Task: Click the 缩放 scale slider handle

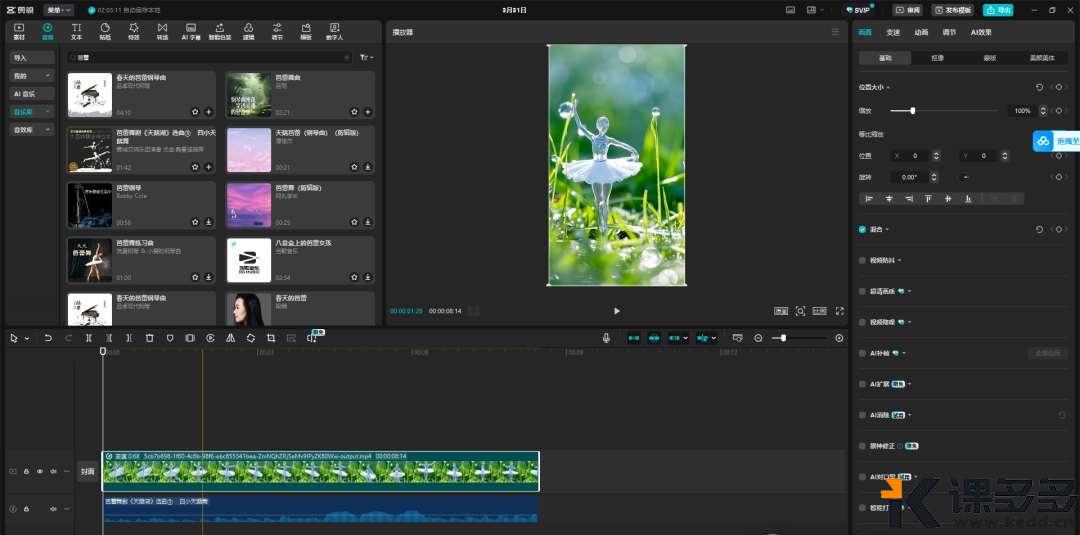Action: pos(912,110)
